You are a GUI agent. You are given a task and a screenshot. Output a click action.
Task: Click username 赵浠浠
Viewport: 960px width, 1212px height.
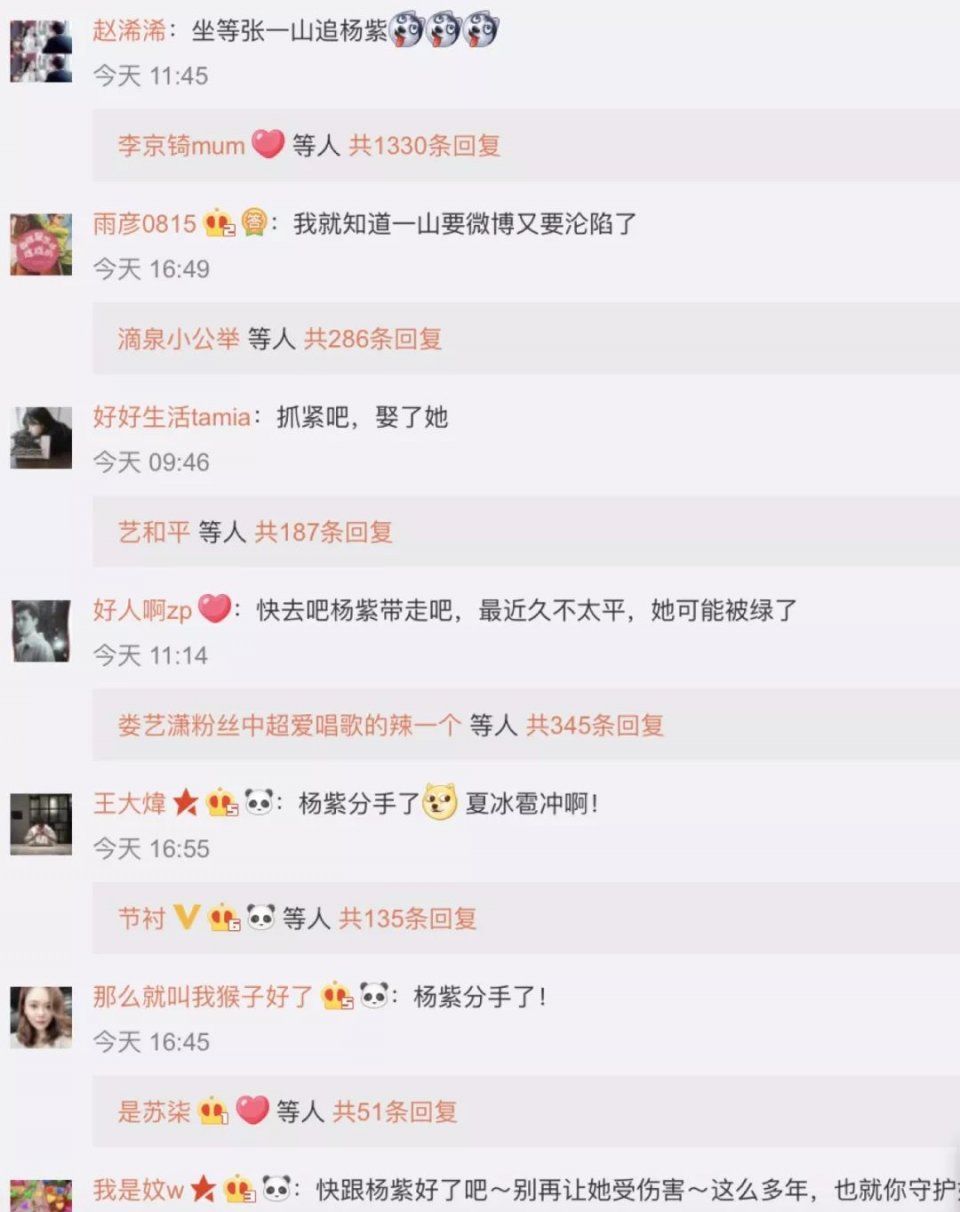(129, 31)
